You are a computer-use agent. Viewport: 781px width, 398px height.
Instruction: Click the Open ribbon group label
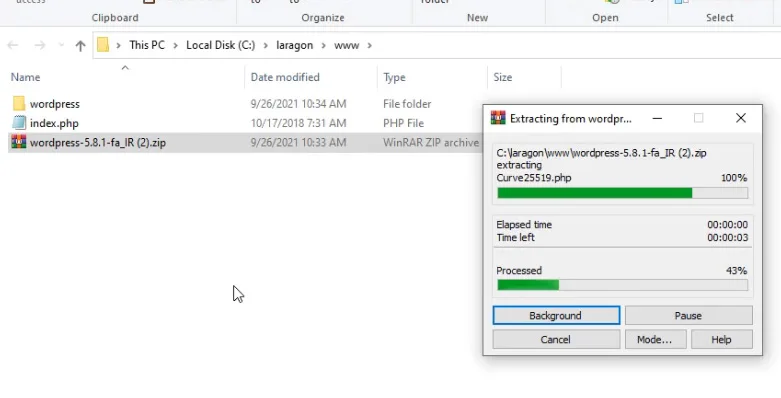point(605,17)
